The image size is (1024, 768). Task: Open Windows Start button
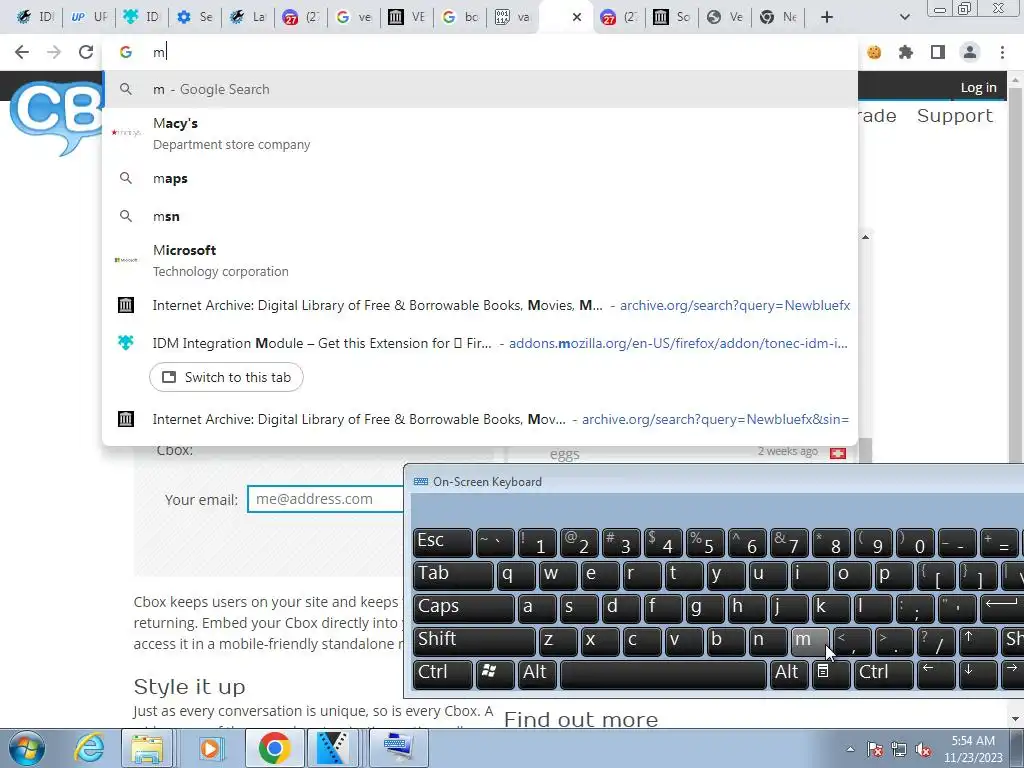click(26, 748)
